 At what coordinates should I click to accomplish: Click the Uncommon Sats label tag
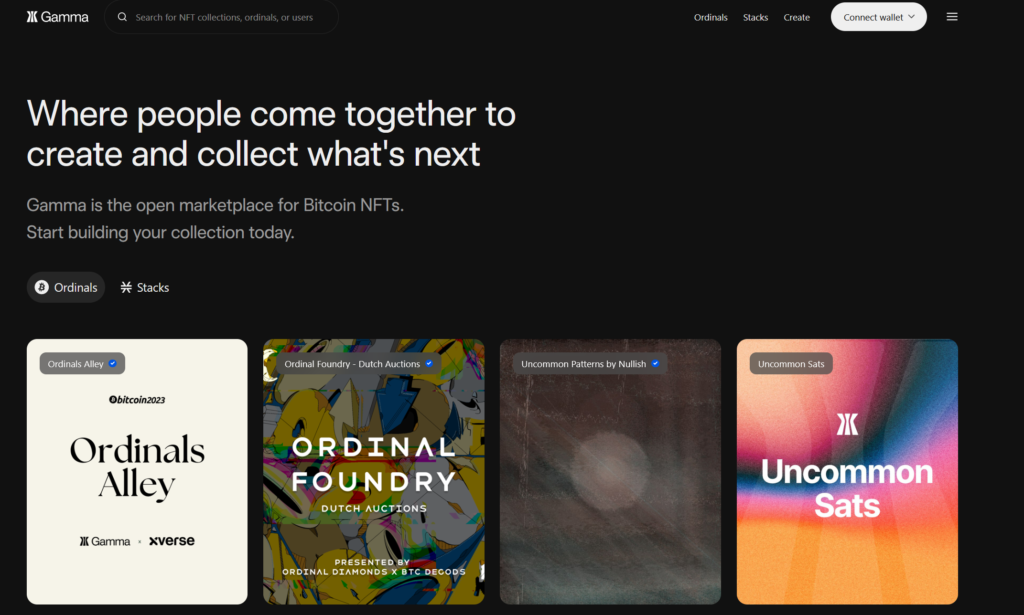point(791,364)
